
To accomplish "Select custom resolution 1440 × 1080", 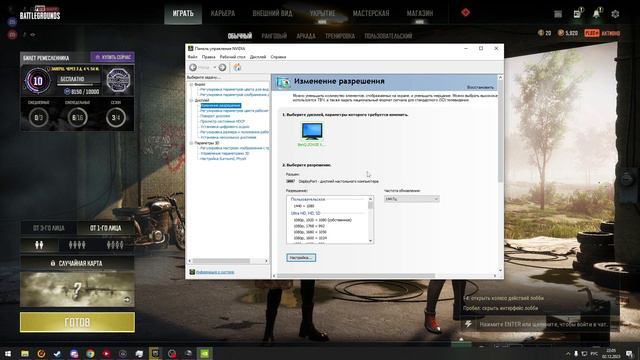I will (x=304, y=207).
